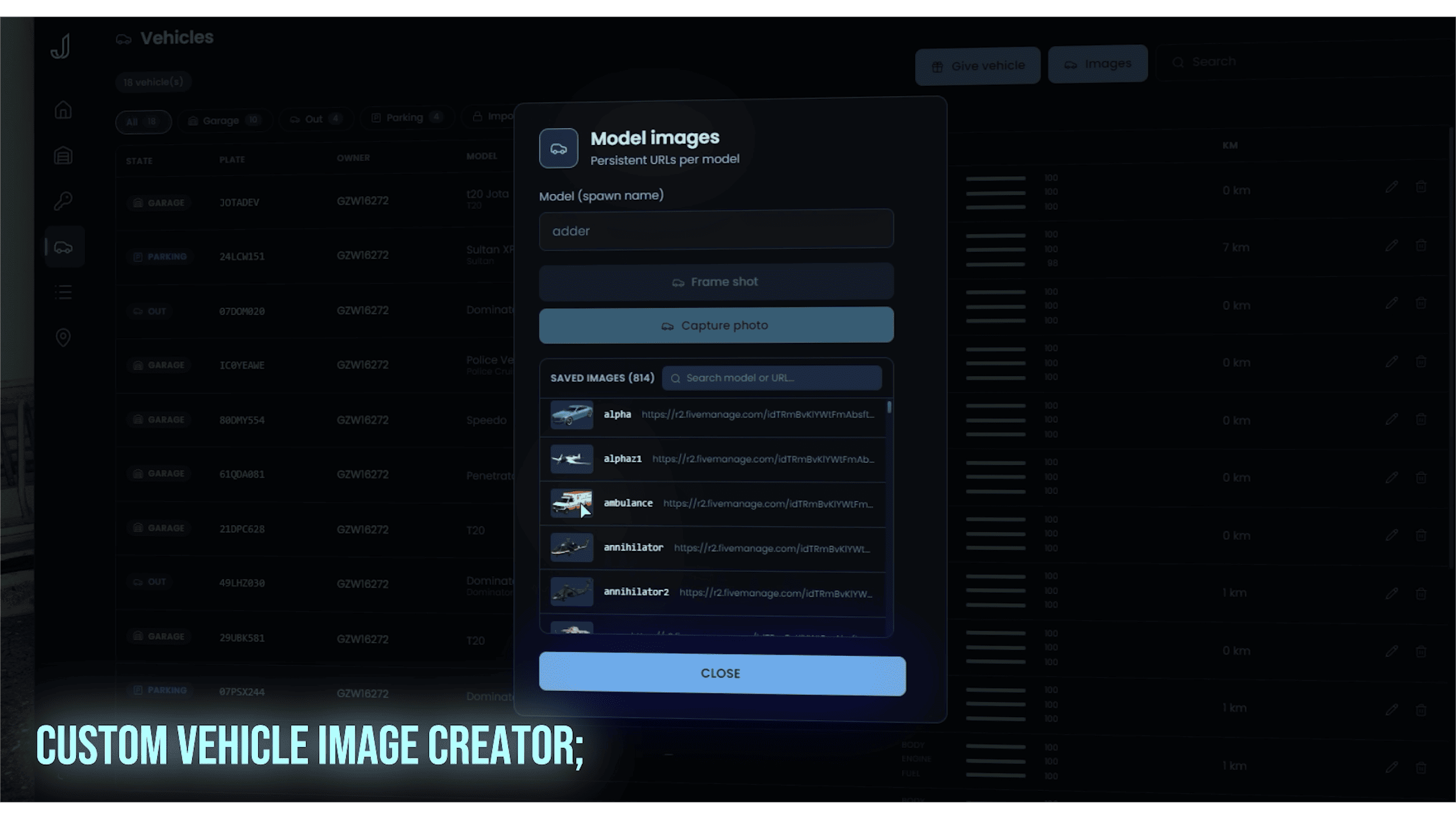This screenshot has height=819, width=1456.
Task: Click the Frame shot button
Action: (716, 282)
